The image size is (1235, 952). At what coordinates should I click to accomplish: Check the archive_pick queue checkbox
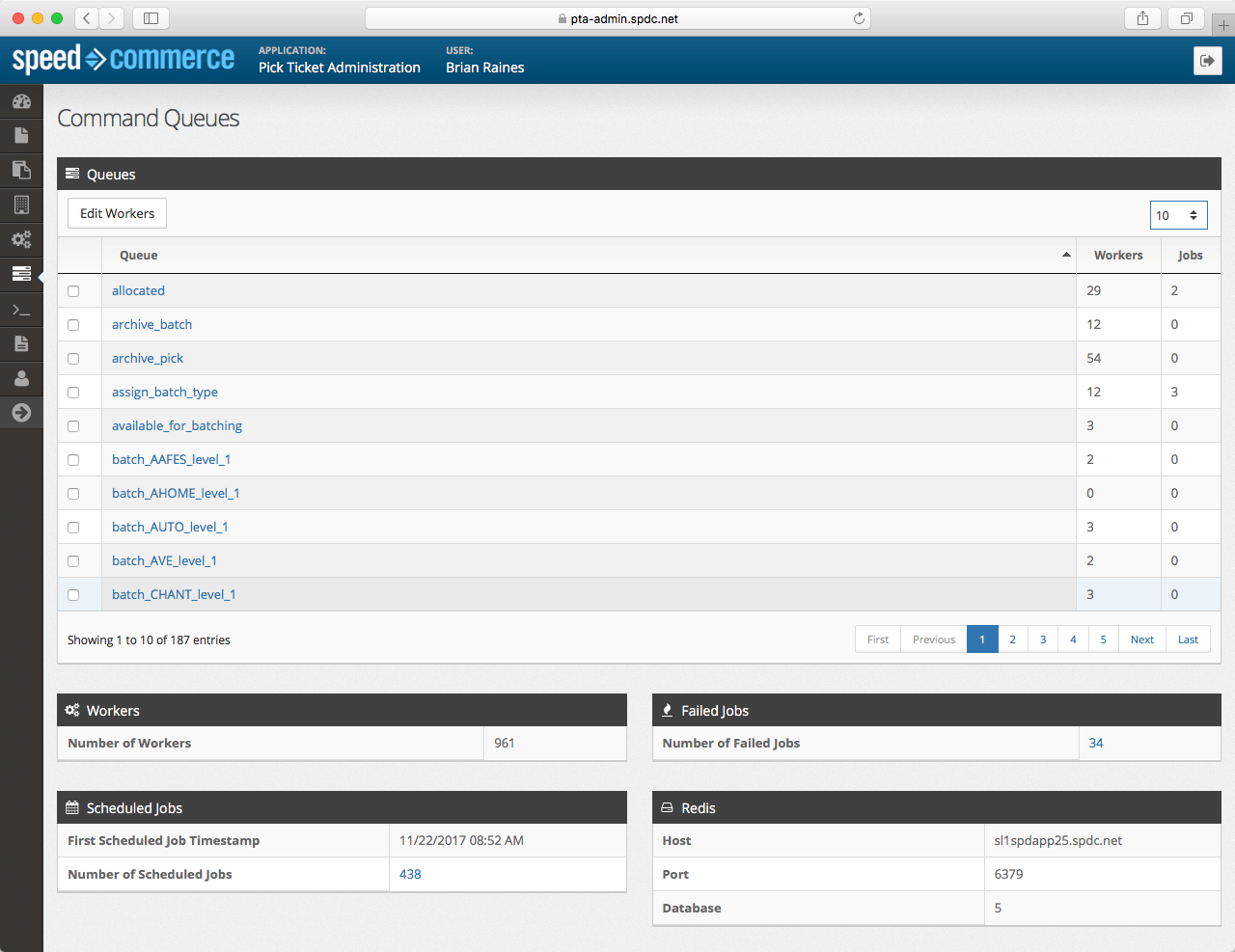(x=73, y=359)
